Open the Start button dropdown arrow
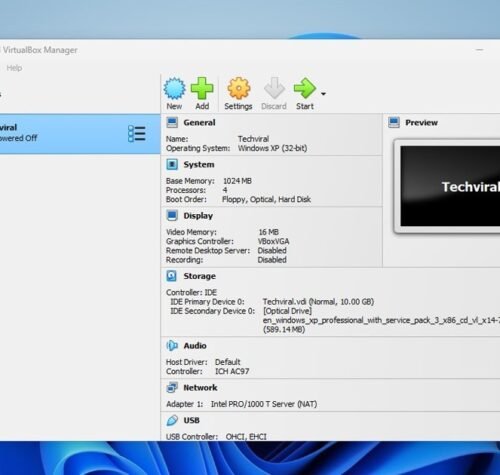Screen dimensions: 500x475 coord(323,94)
